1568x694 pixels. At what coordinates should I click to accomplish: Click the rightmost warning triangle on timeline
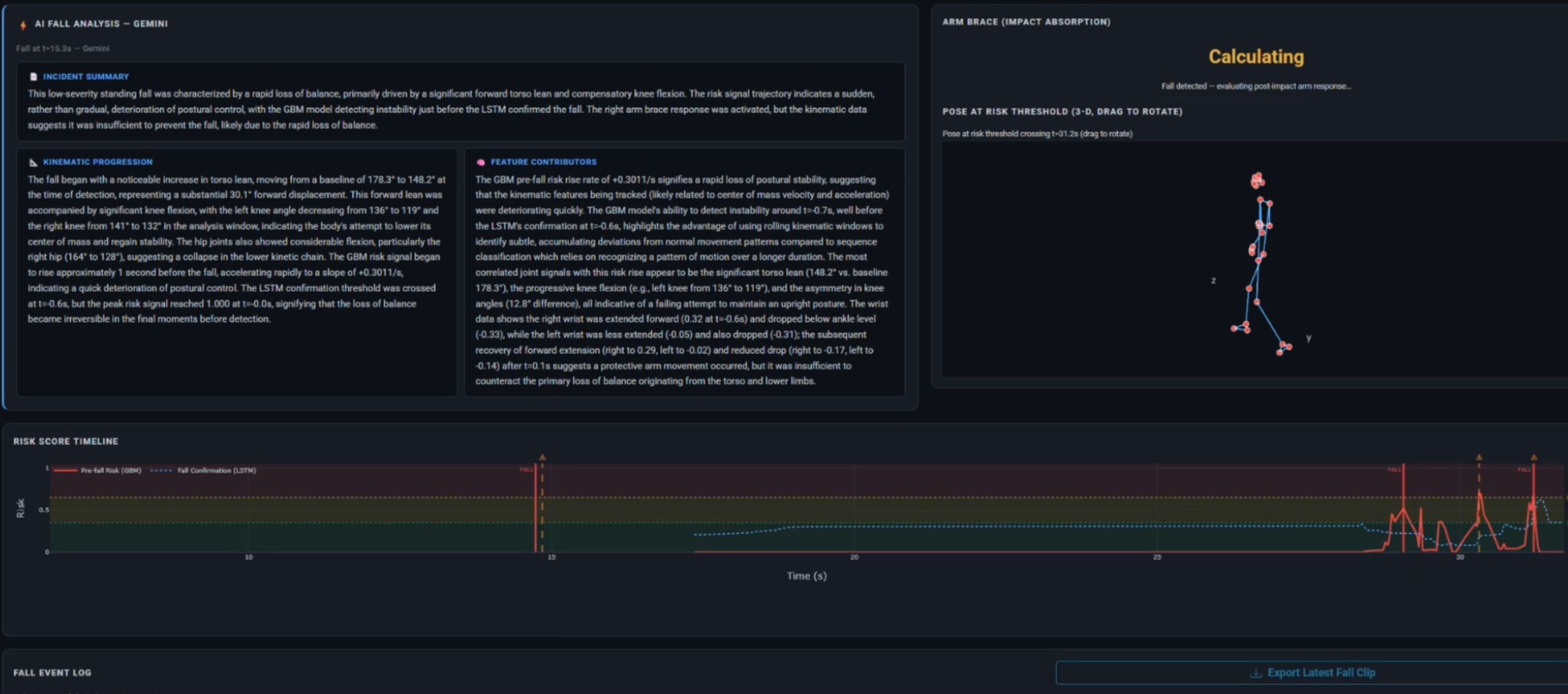point(1534,457)
